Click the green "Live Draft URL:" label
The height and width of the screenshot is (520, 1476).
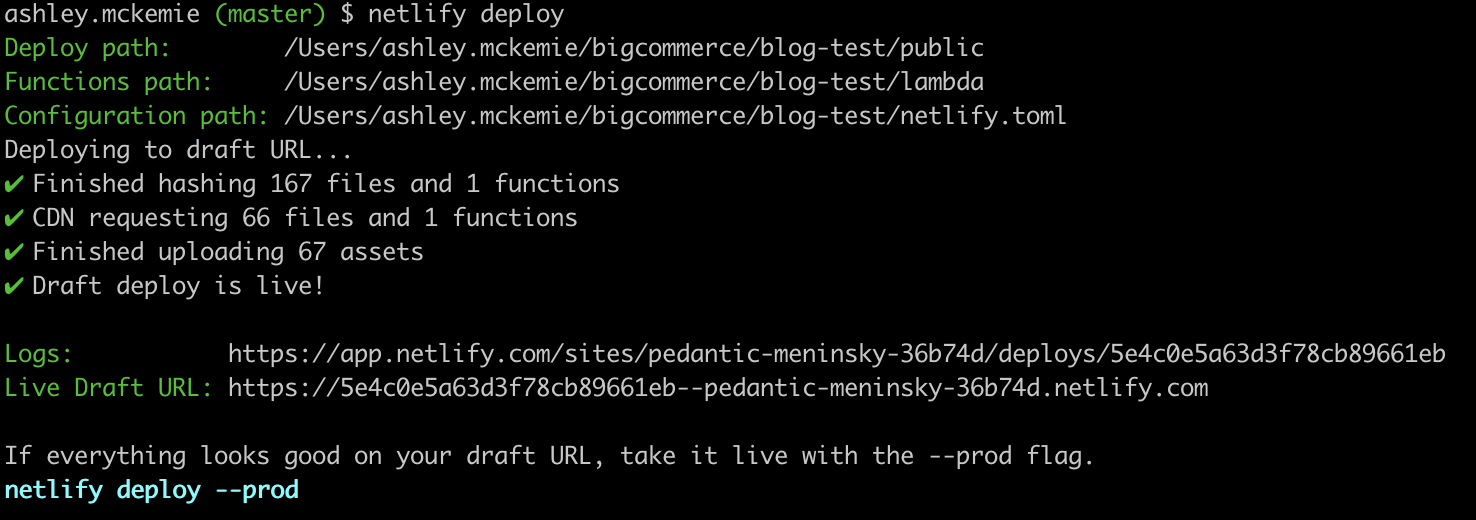(x=109, y=388)
